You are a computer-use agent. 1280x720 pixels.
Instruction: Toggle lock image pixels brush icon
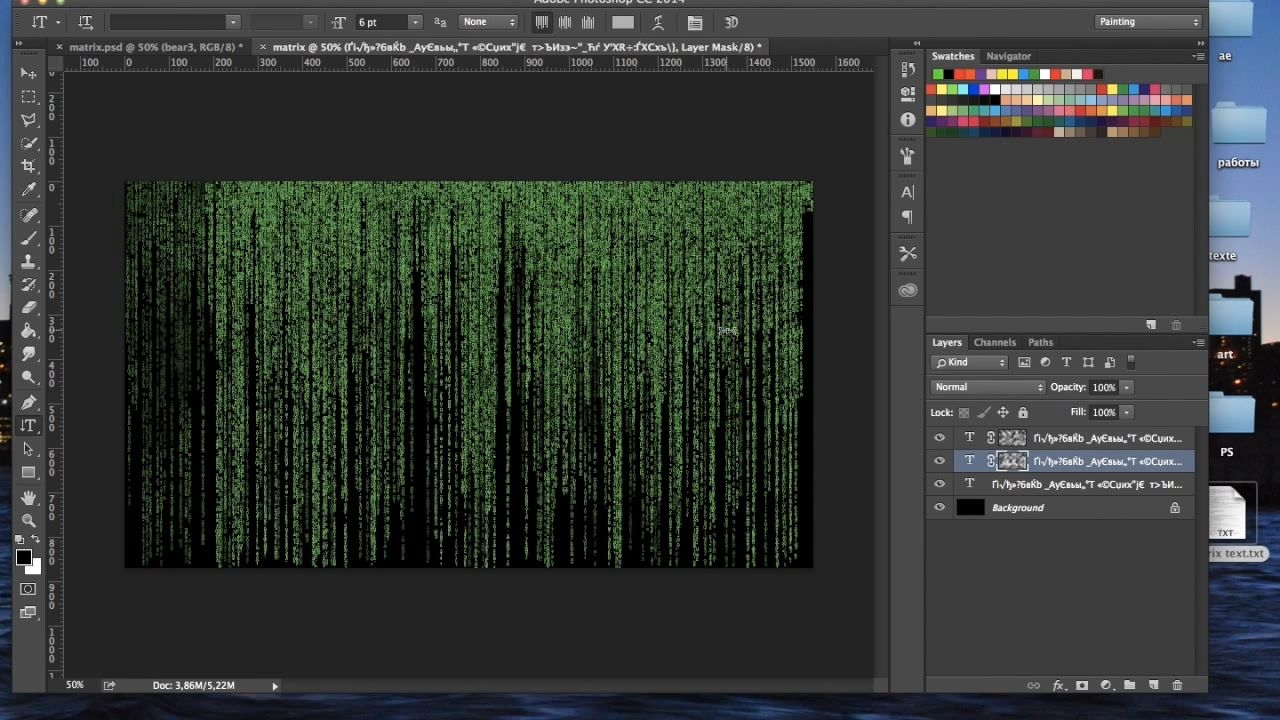click(984, 413)
